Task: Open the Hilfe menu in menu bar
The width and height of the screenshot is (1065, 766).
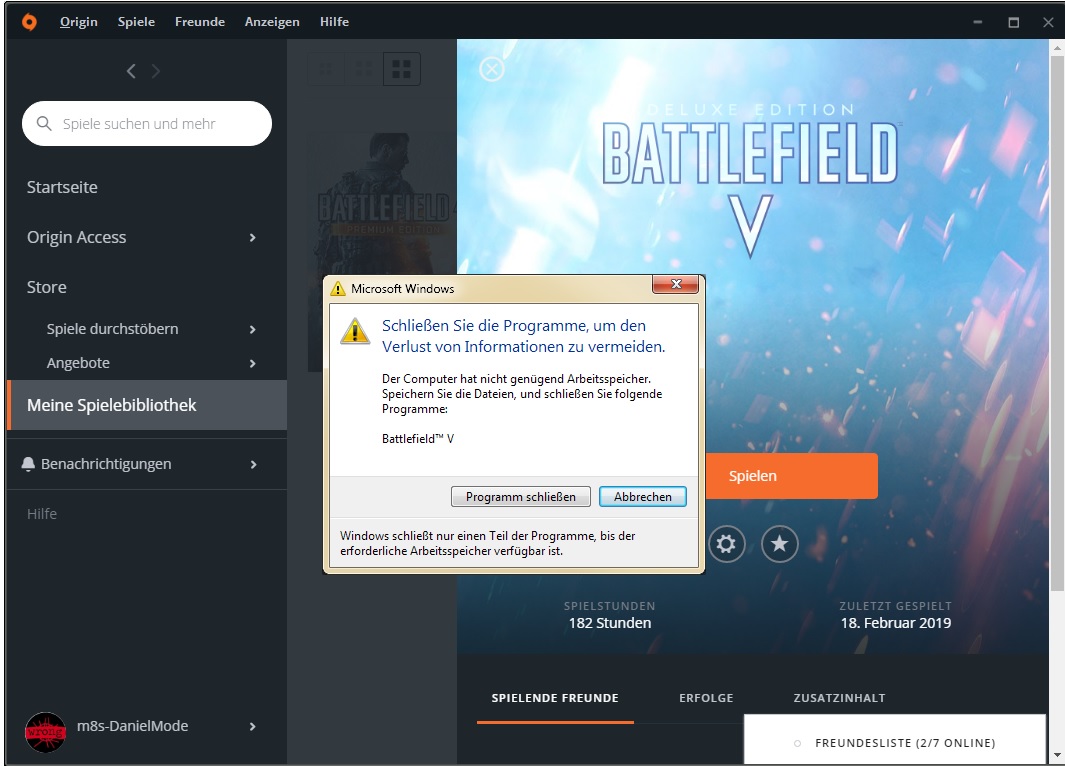Action: point(334,22)
